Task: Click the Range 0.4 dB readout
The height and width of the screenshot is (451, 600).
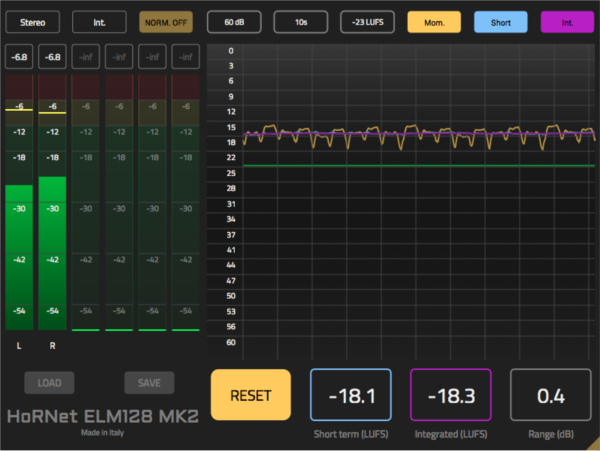Action: click(x=551, y=395)
